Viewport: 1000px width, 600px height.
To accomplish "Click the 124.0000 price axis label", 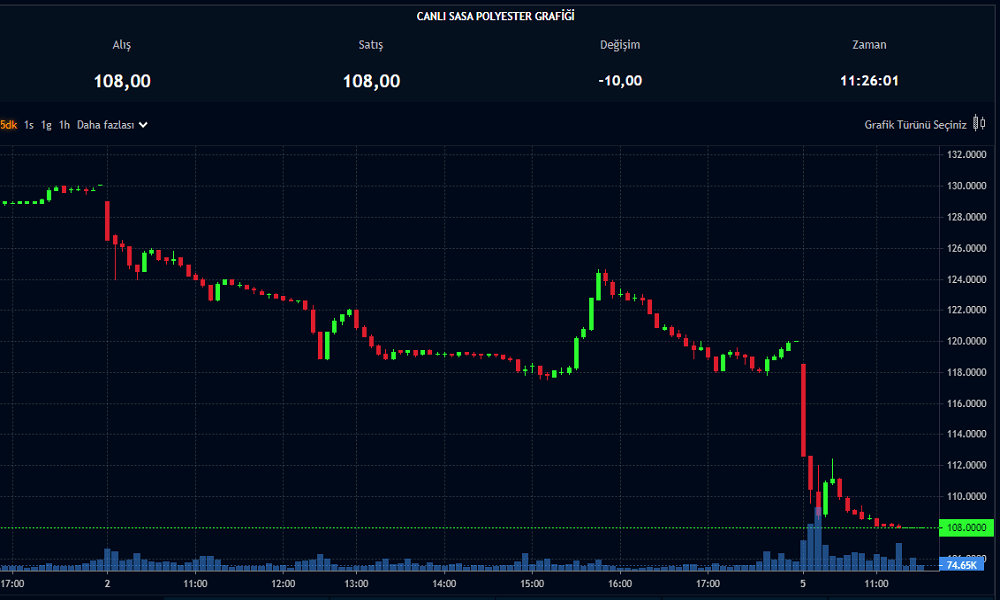I will [x=966, y=279].
